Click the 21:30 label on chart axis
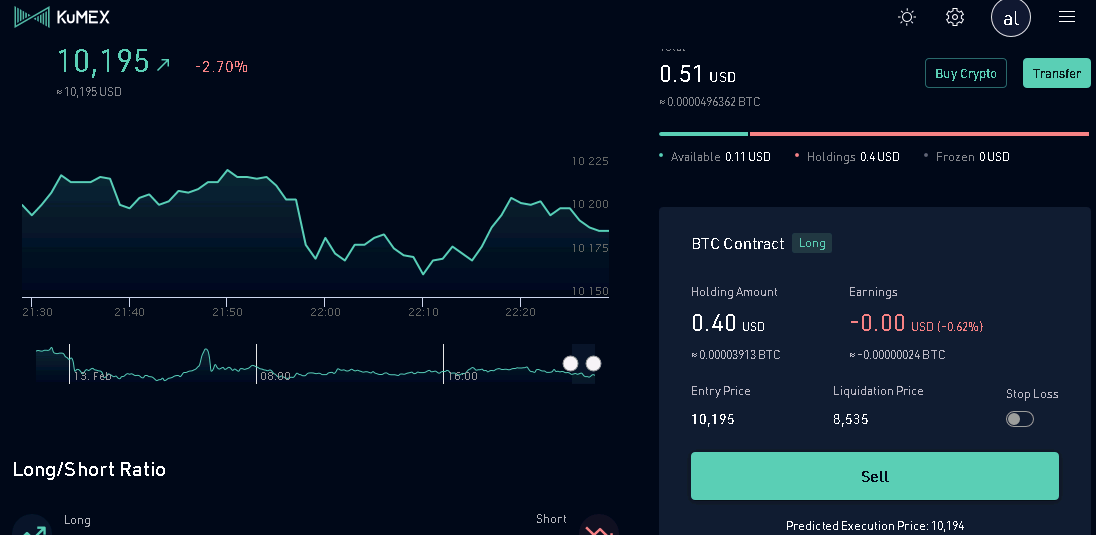Screen dimensions: 1096x535 tap(37, 312)
